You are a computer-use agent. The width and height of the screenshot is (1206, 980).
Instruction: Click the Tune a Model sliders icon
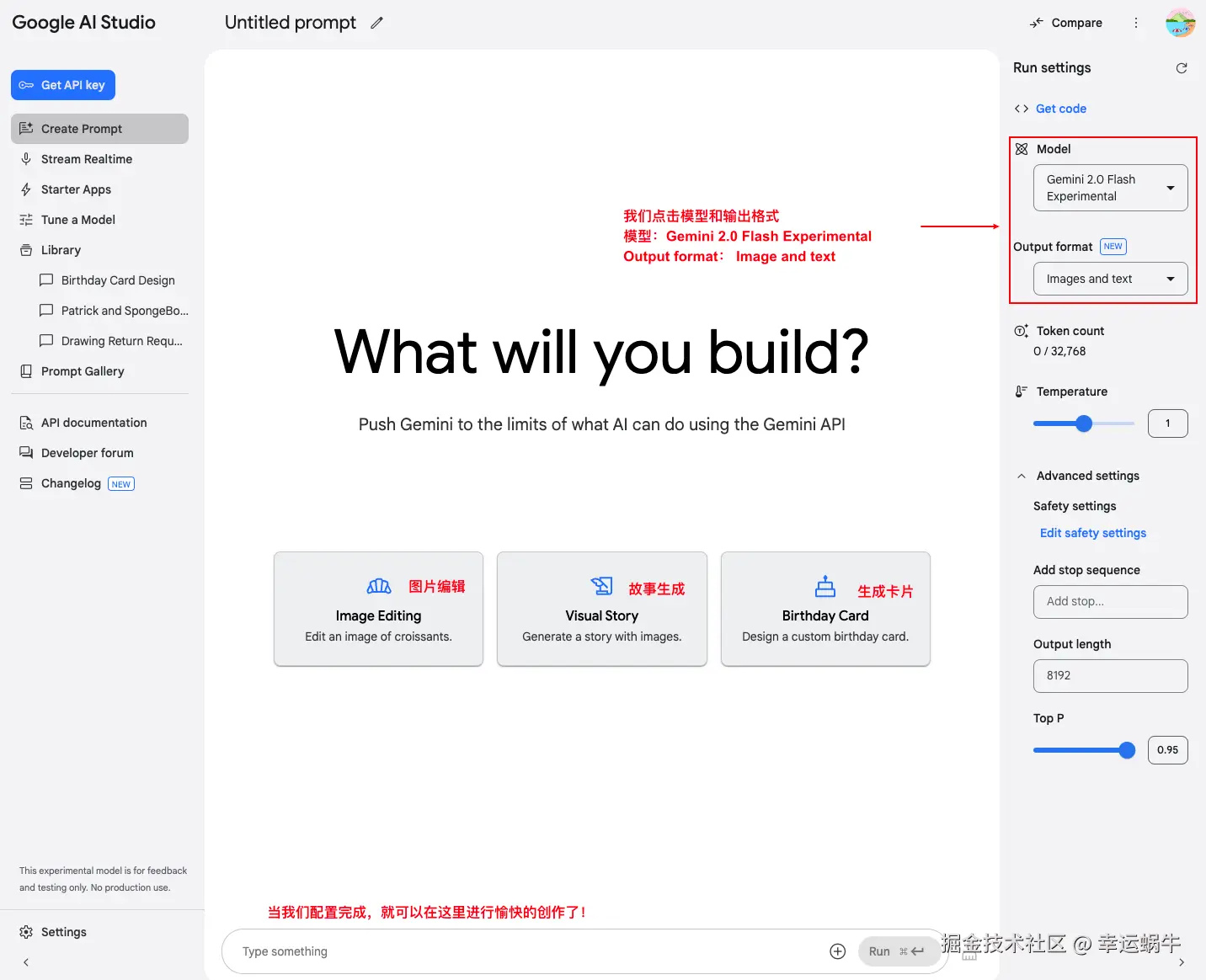point(26,220)
